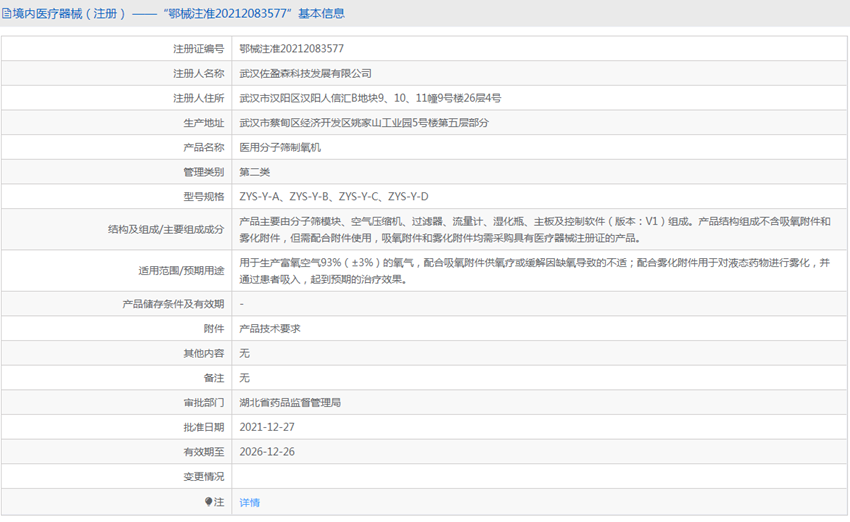This screenshot has width=850, height=522.
Task: Select model spec ZYS-Y-A、ZYS-Y-B value
Action: click(x=334, y=197)
